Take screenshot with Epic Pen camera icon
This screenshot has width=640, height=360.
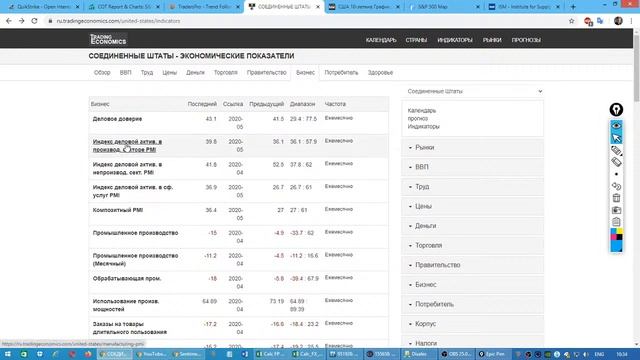point(616,210)
